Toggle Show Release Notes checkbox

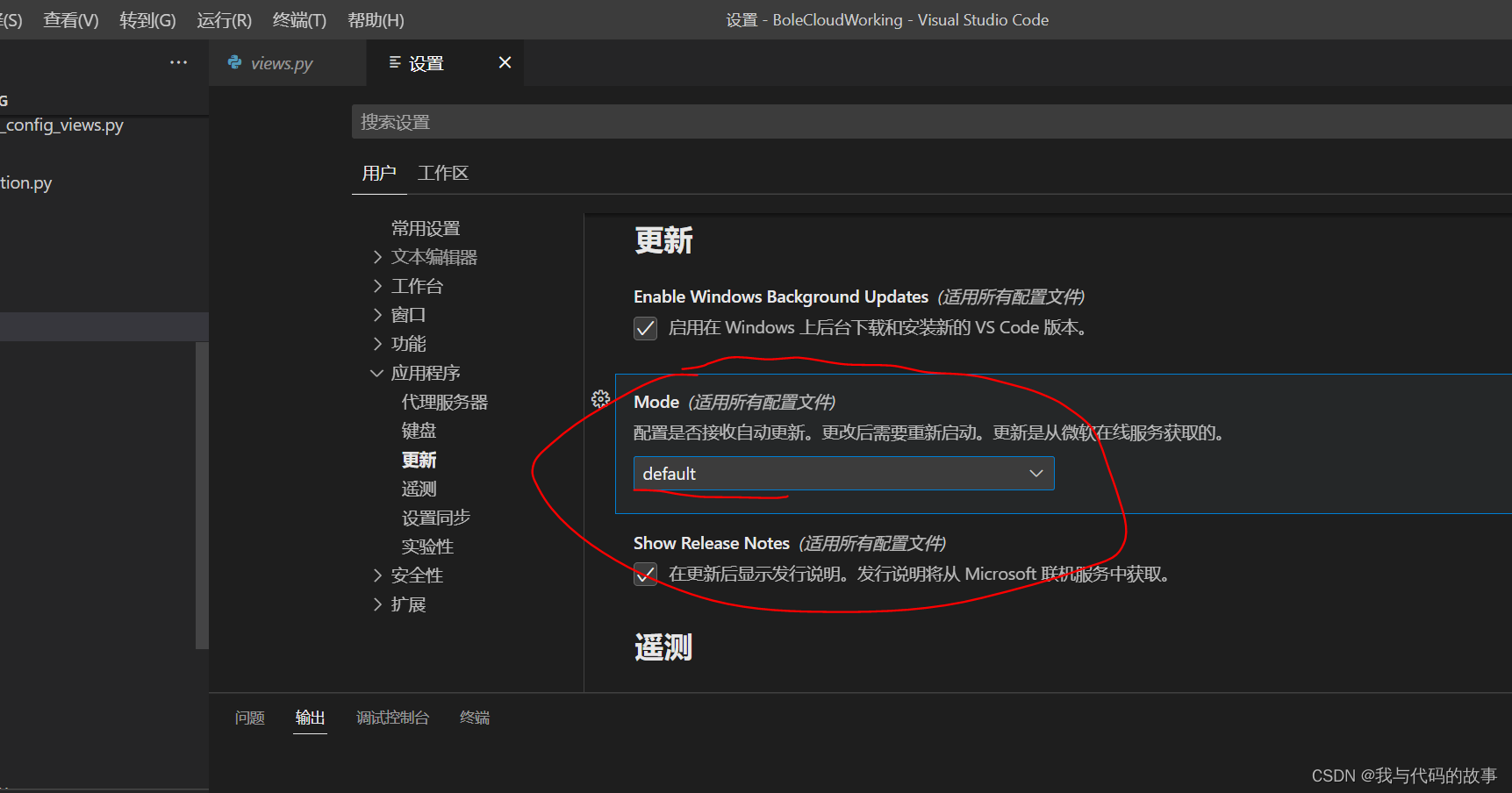(x=646, y=575)
